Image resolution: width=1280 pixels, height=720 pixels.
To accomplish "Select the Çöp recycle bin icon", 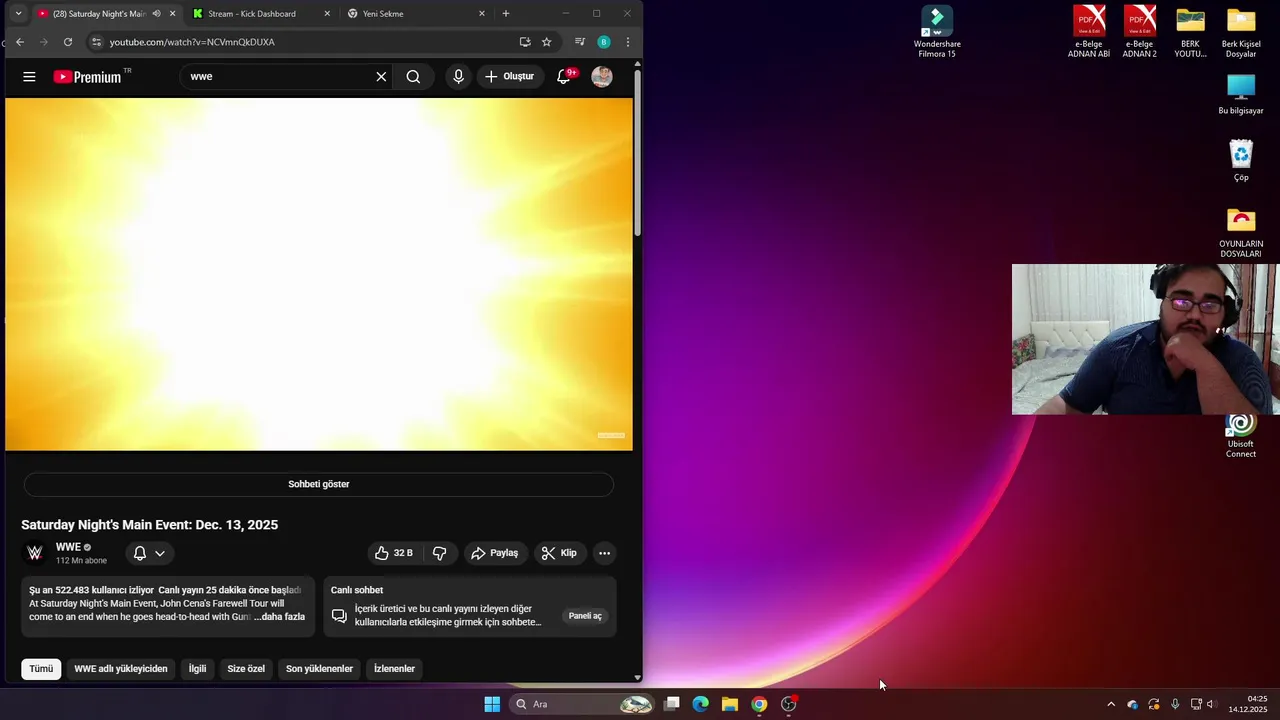I will (1241, 160).
